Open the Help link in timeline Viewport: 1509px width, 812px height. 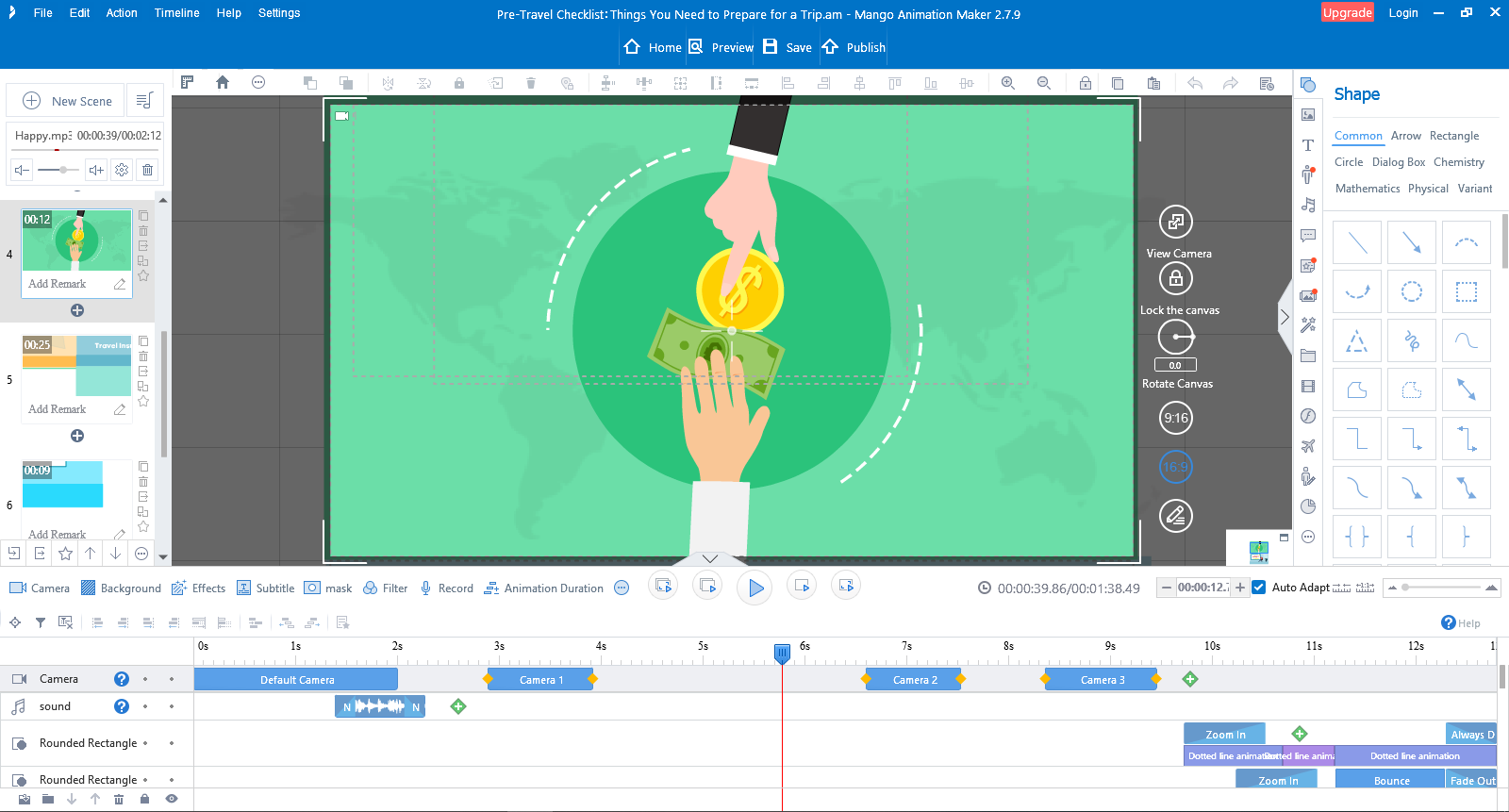tap(1461, 622)
